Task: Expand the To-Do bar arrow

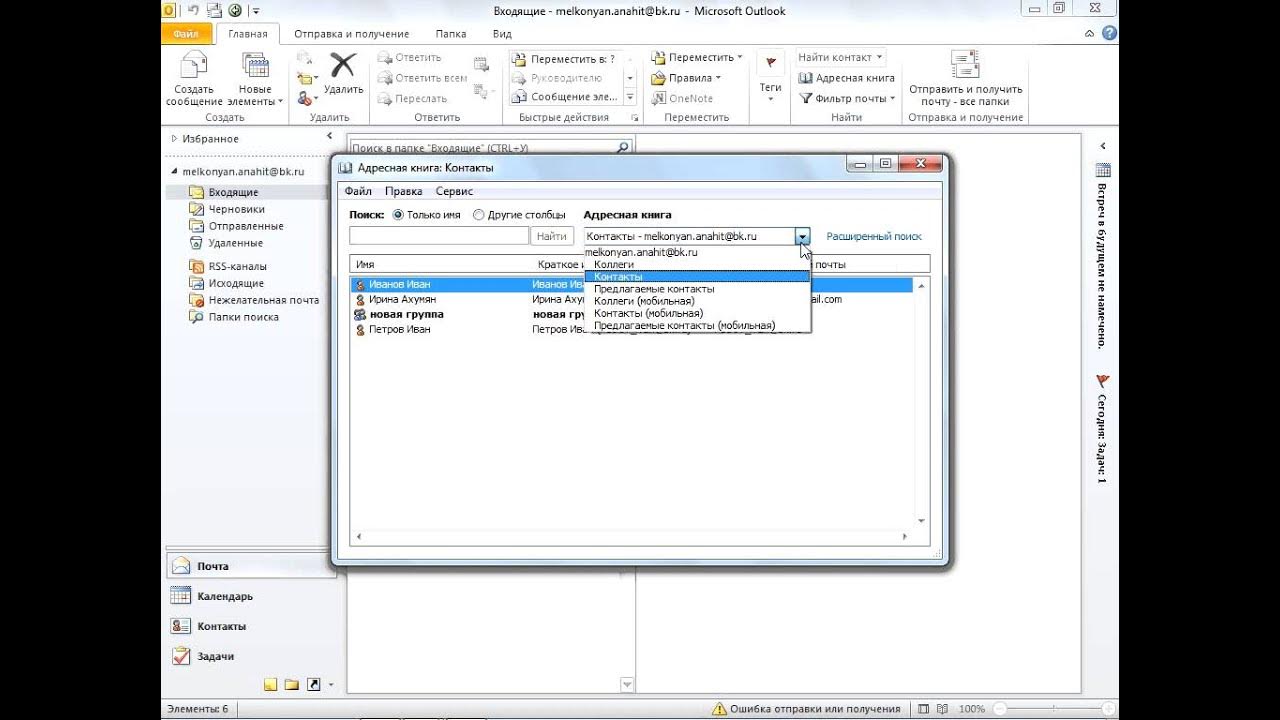Action: coord(1103,146)
